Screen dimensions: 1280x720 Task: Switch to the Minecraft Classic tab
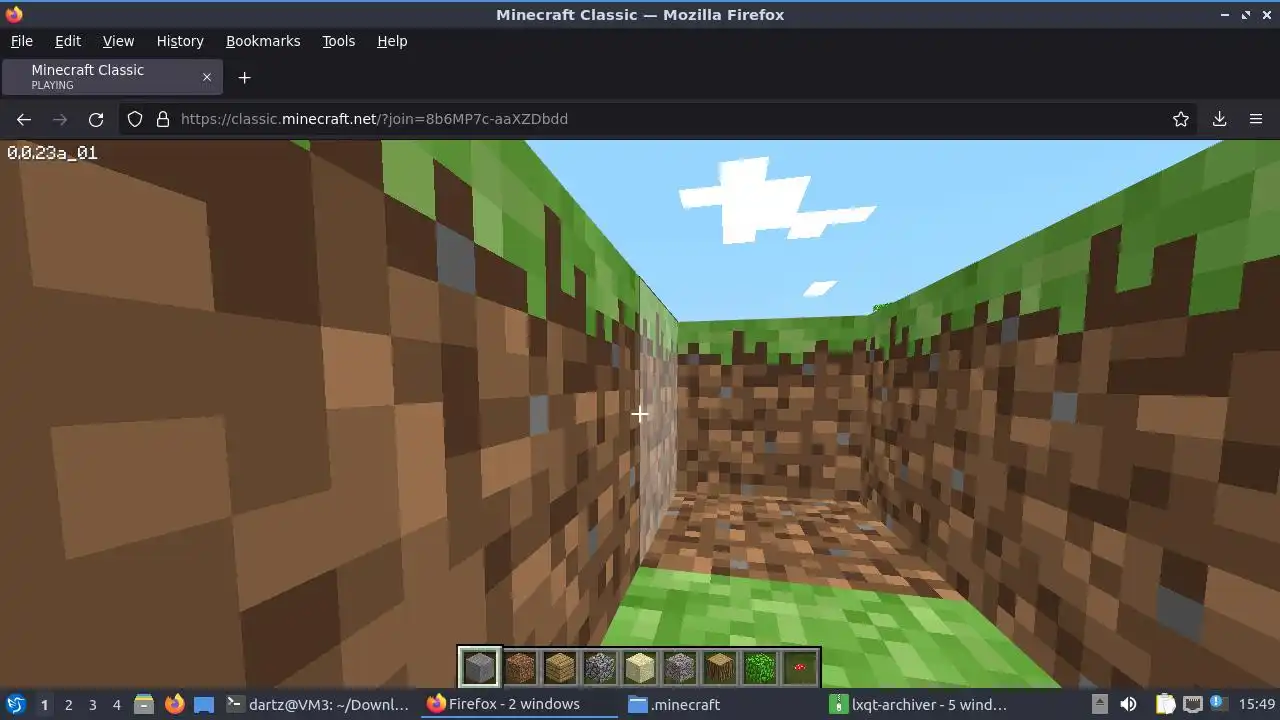point(112,77)
